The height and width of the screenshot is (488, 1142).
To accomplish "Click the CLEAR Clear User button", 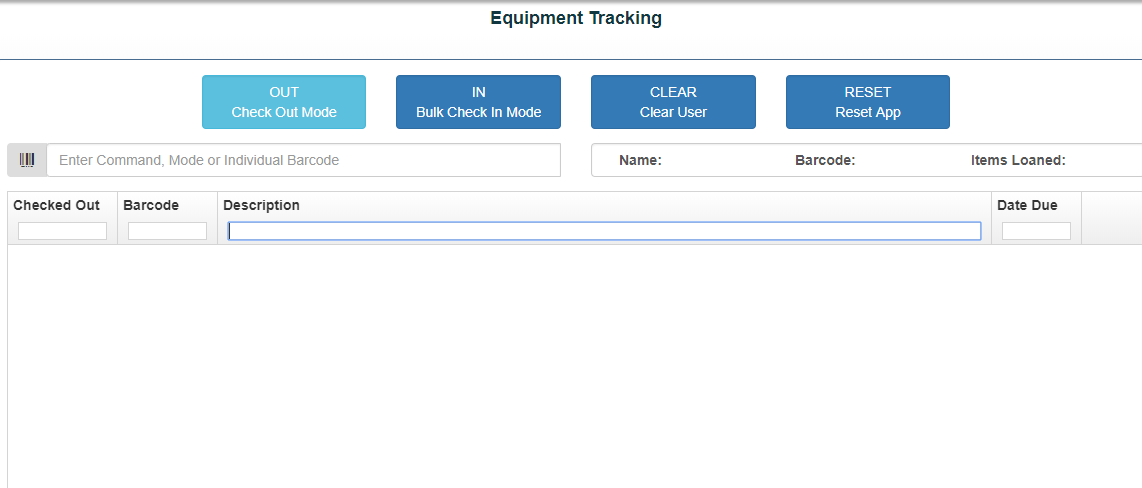I will [x=673, y=102].
